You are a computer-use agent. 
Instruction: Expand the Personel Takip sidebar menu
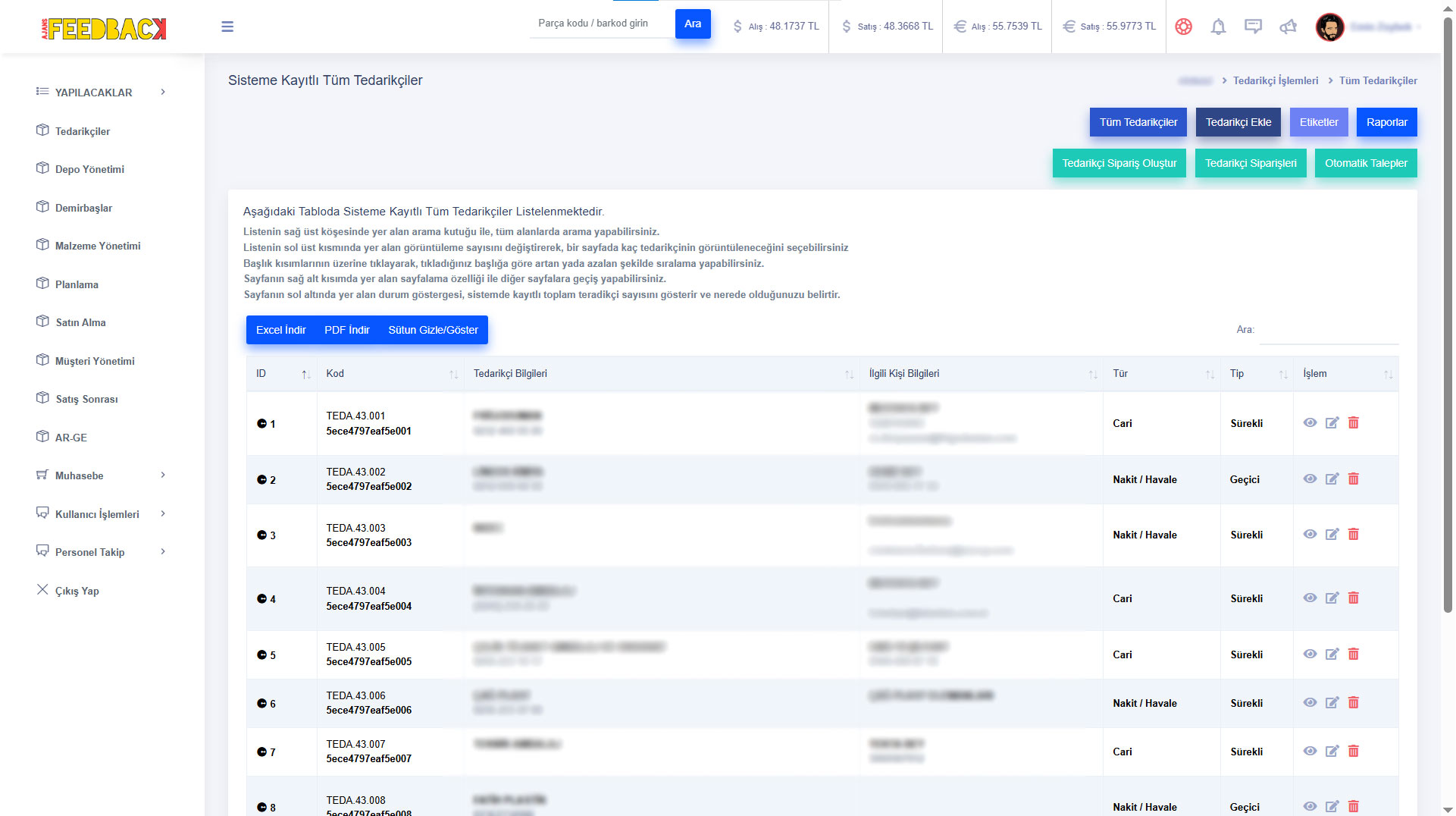click(x=101, y=552)
